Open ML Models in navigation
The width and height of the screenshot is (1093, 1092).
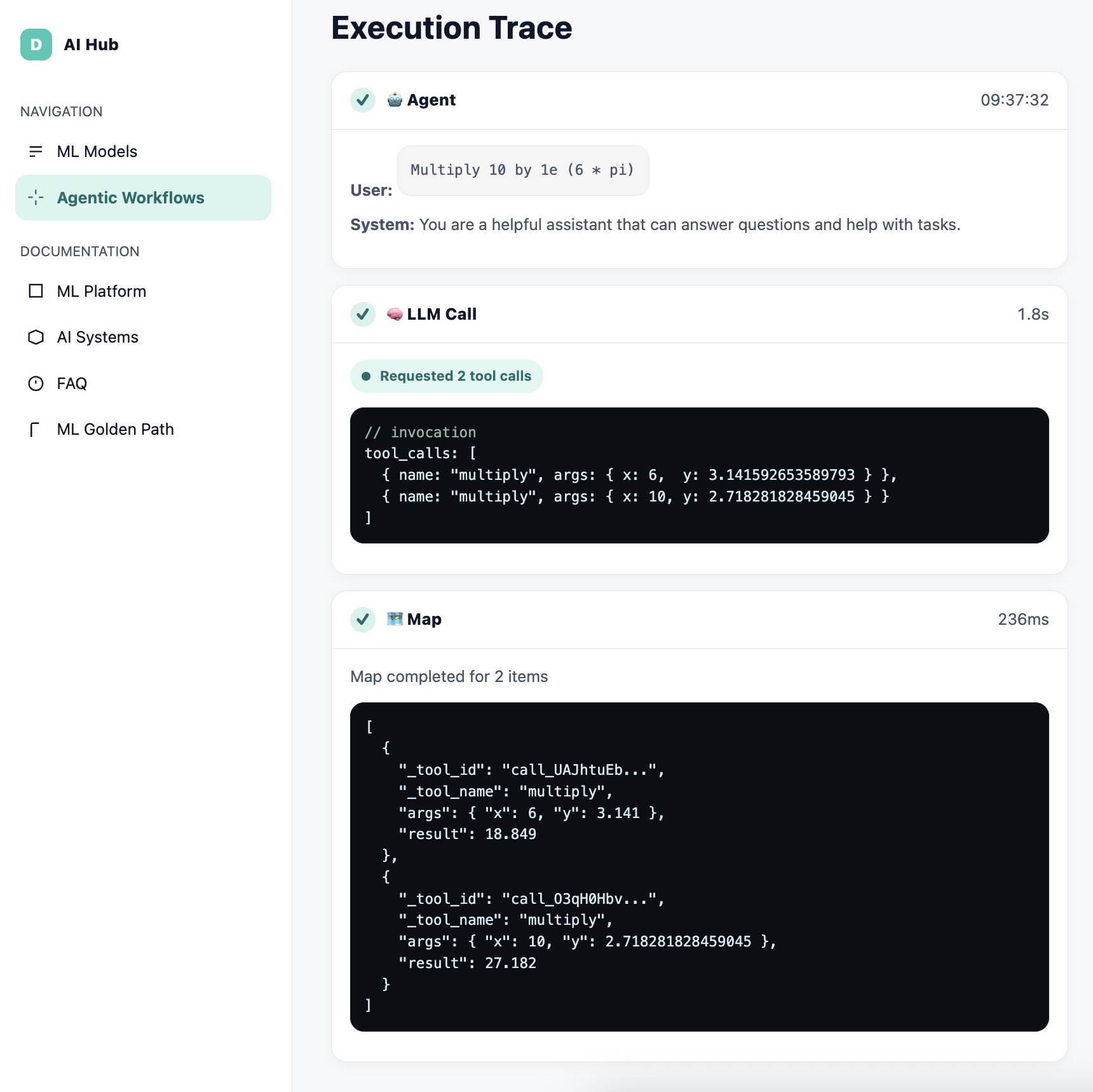(97, 151)
